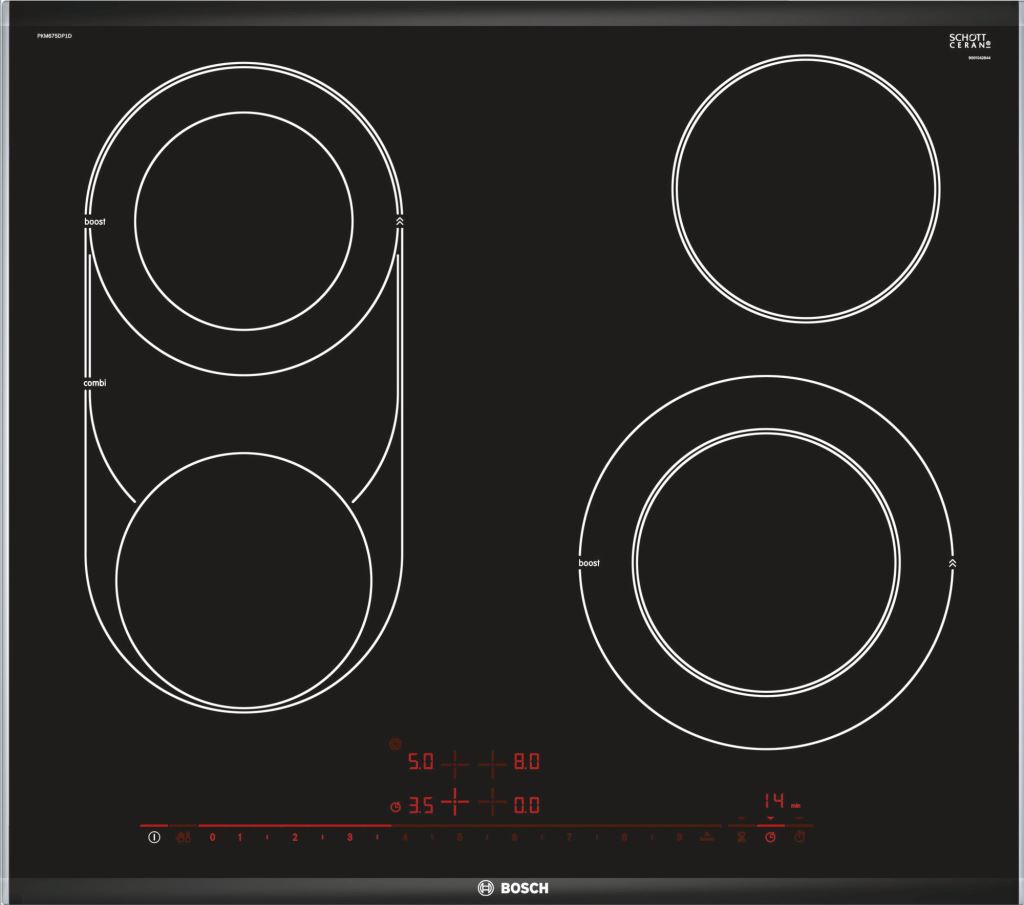Tap the double chevron on upper-left zone

(400, 221)
